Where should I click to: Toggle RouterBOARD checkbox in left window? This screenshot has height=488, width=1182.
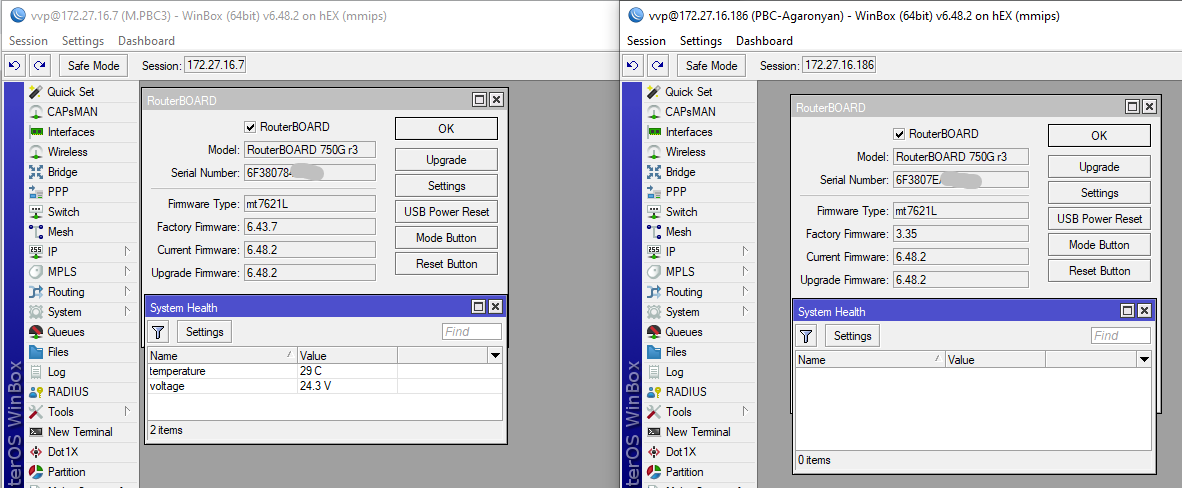pos(250,127)
